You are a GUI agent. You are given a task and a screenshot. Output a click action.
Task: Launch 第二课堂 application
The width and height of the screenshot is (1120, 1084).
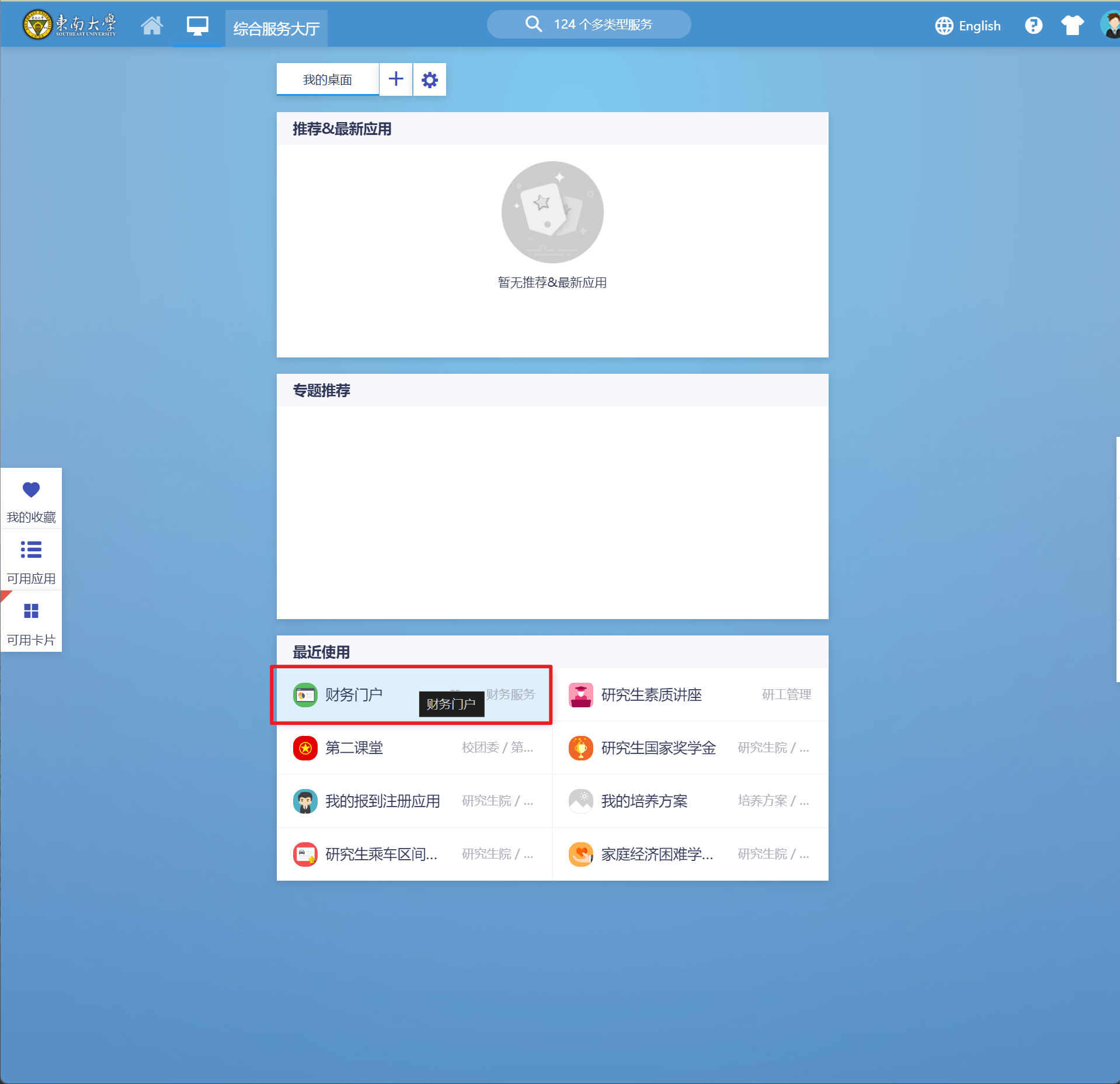coord(354,748)
